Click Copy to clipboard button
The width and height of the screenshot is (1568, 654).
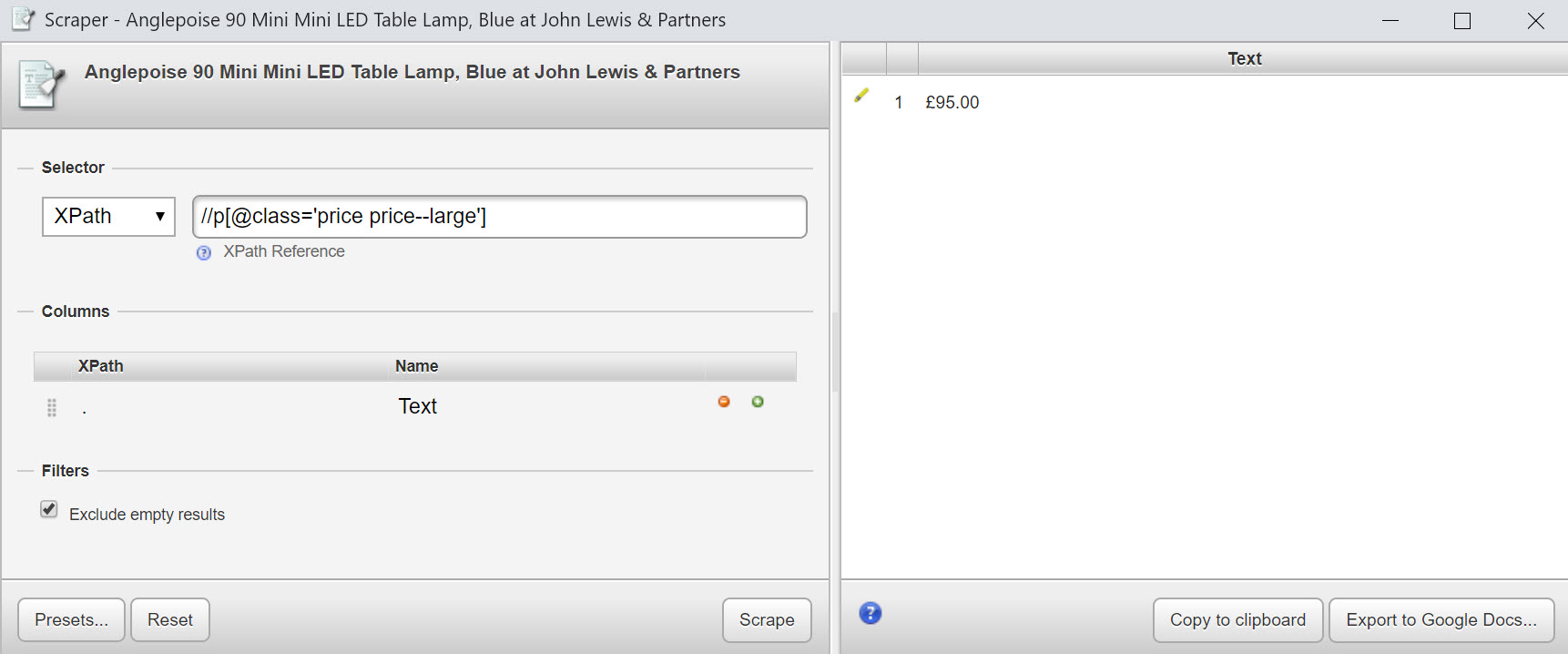1237,620
